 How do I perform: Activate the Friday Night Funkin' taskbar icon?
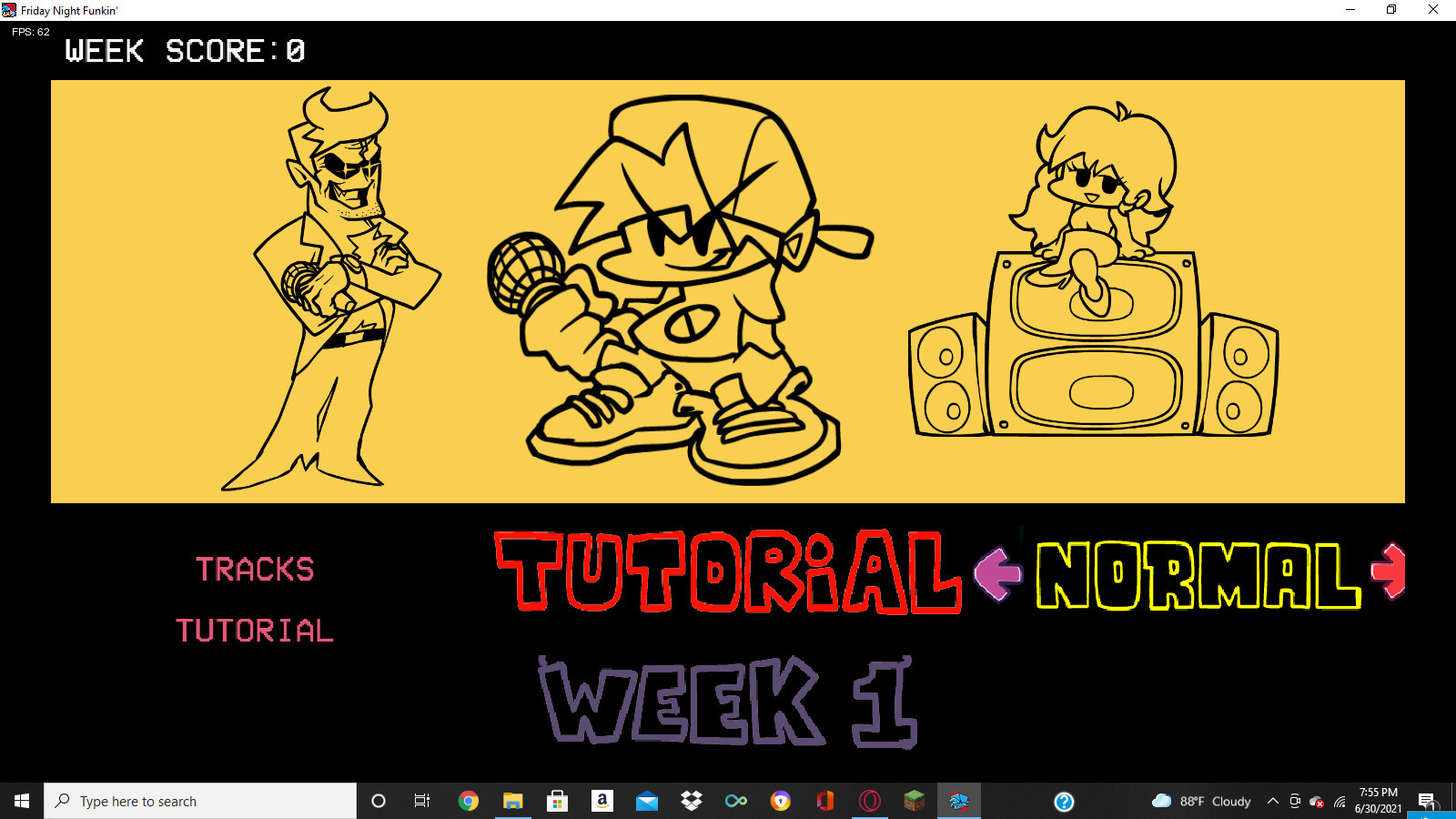(958, 801)
